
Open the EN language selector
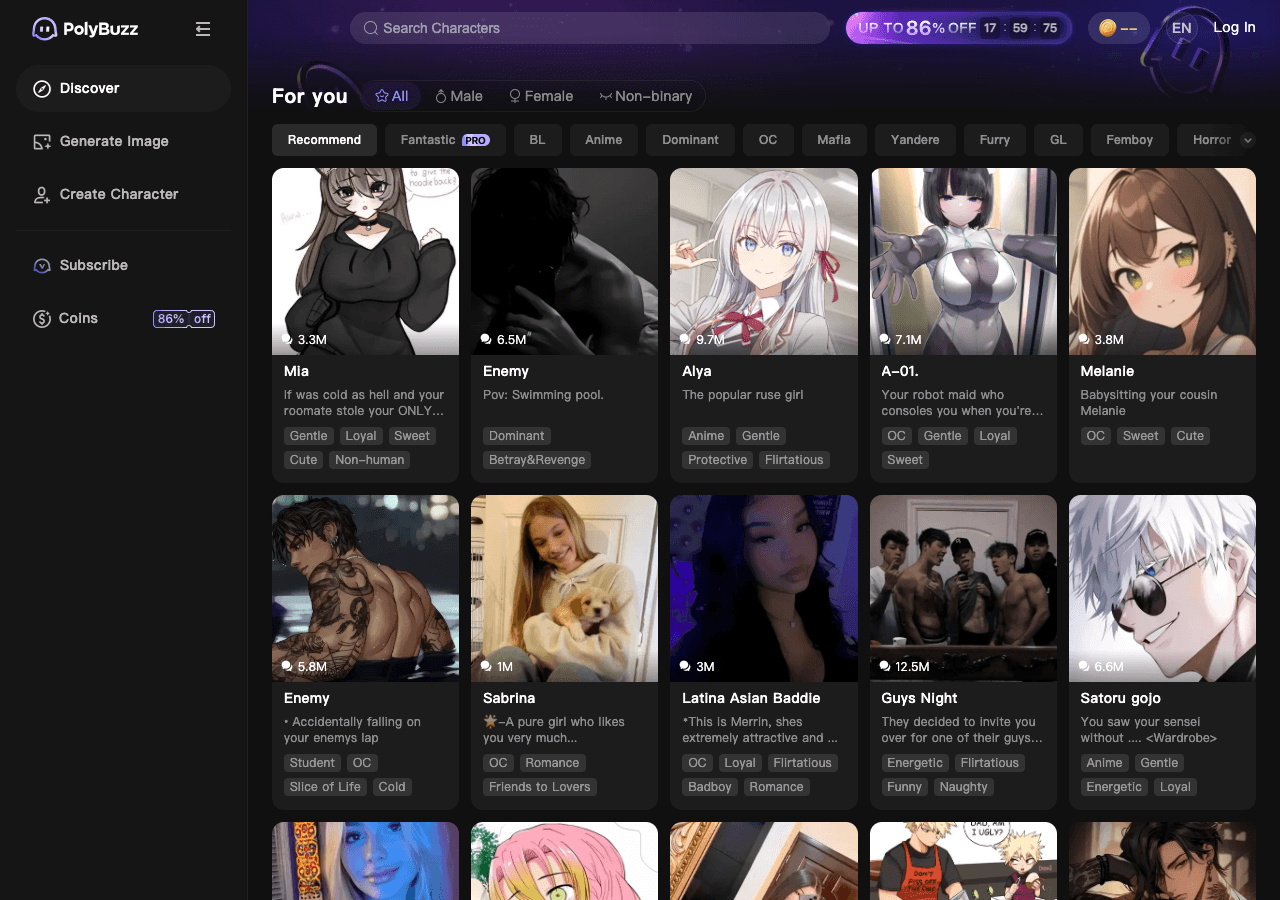[x=1181, y=28]
